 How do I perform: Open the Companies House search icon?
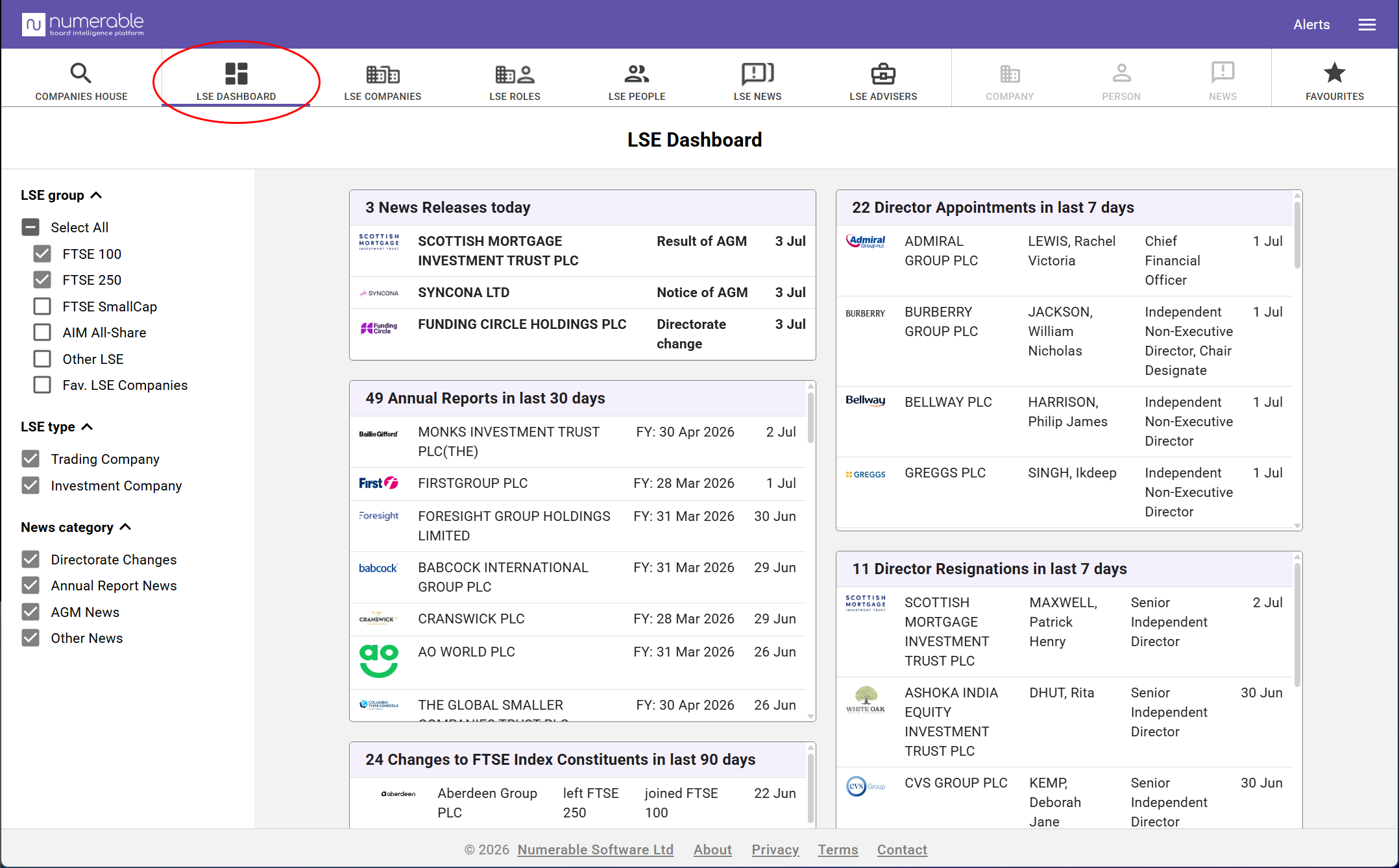[x=80, y=73]
